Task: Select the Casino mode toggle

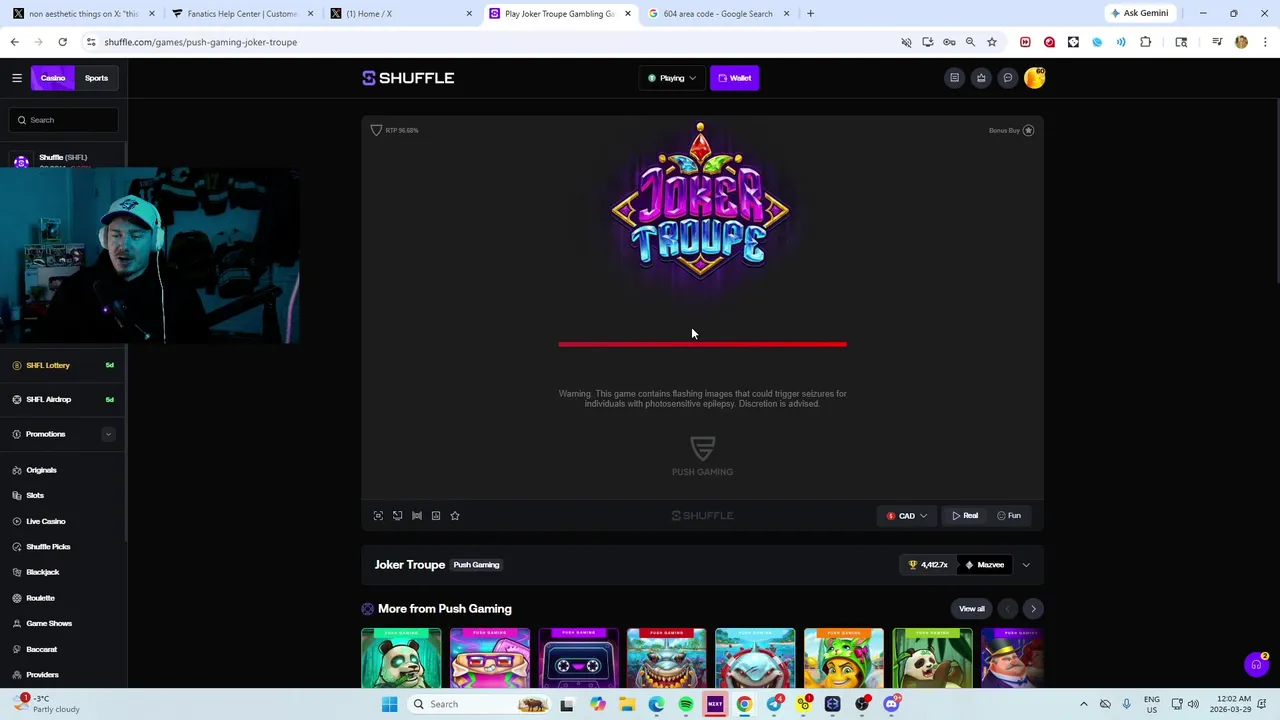Action: coord(53,78)
